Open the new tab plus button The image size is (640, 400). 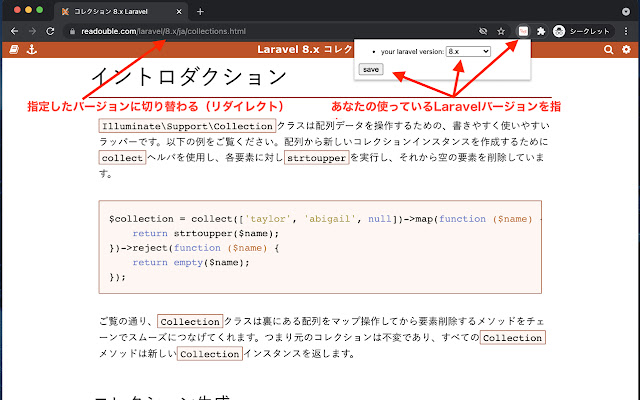click(x=200, y=11)
